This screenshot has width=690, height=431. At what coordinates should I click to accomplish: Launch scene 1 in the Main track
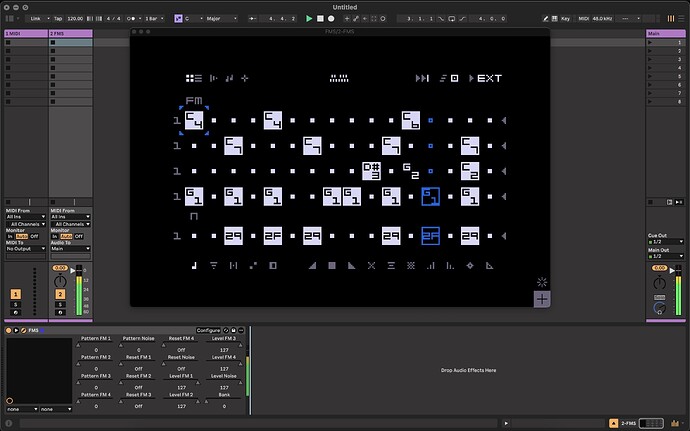(650, 42)
